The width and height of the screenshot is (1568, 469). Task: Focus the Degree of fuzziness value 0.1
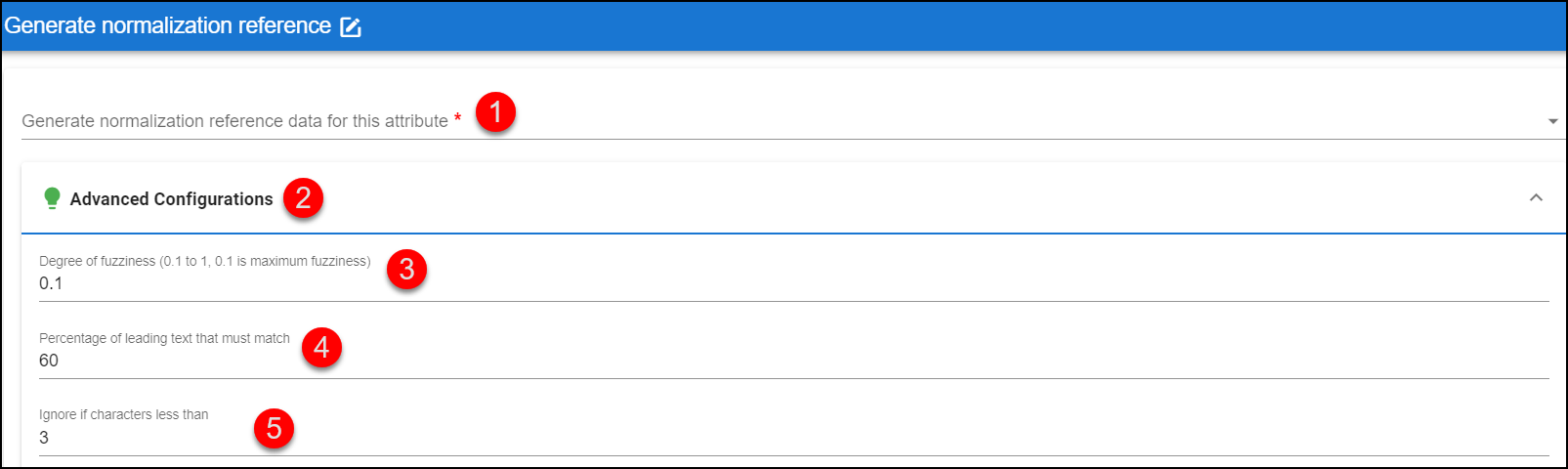(793, 283)
